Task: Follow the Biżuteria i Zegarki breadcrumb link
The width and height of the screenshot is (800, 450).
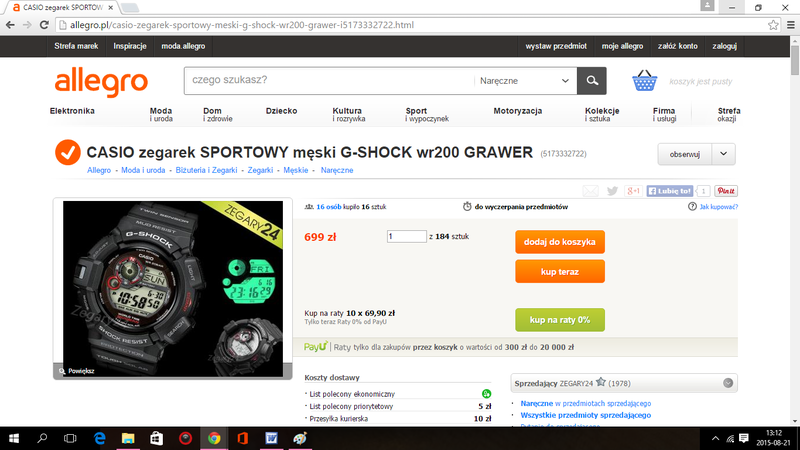Action: pos(206,170)
